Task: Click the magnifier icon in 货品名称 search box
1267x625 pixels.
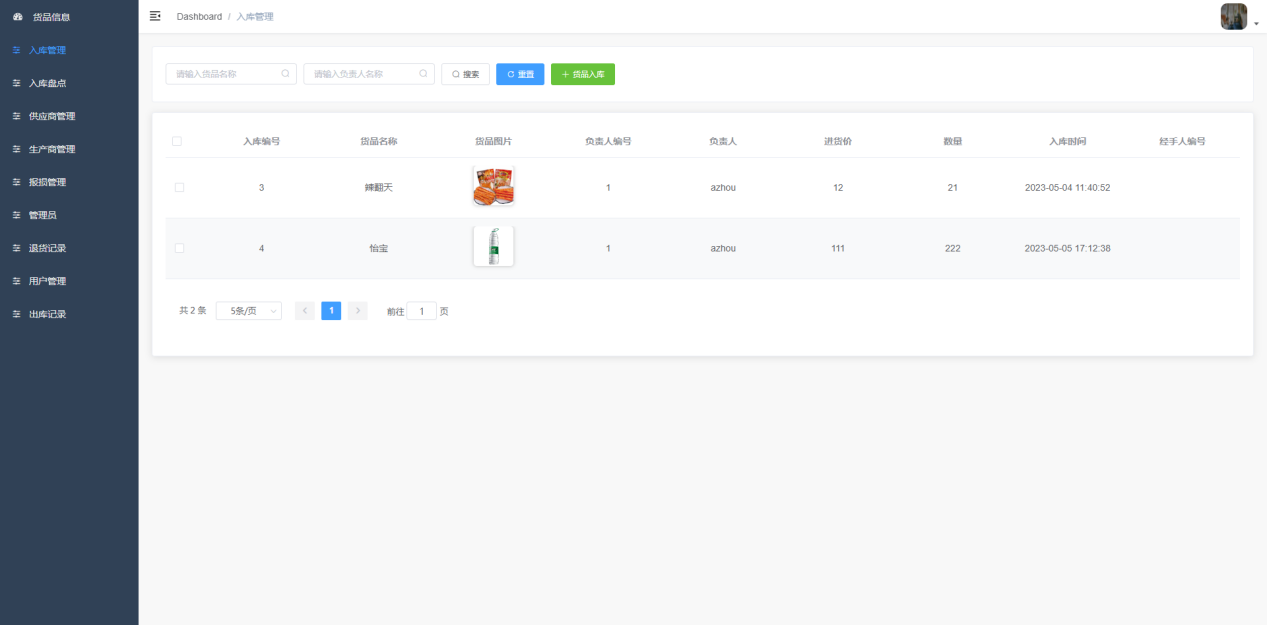Action: coord(285,73)
